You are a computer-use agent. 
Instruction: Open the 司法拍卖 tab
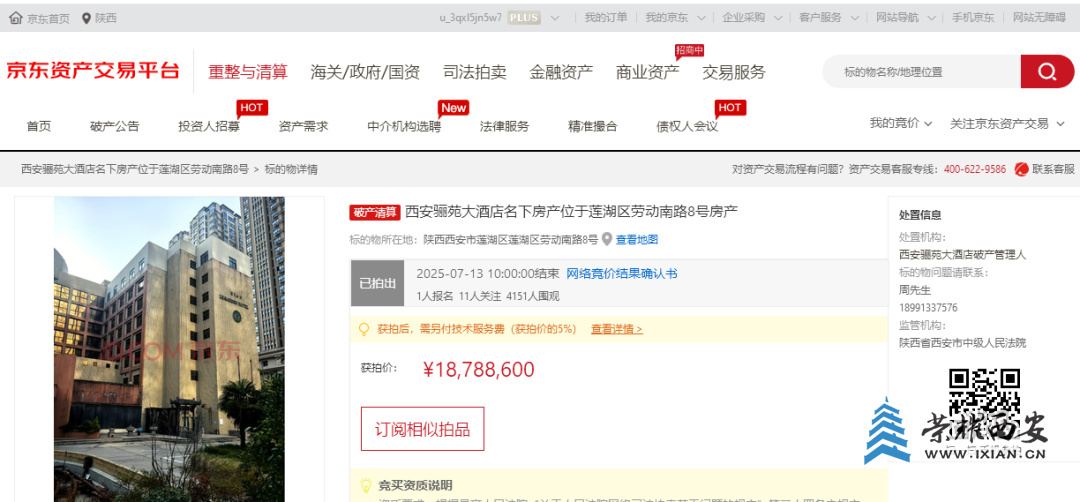[475, 72]
